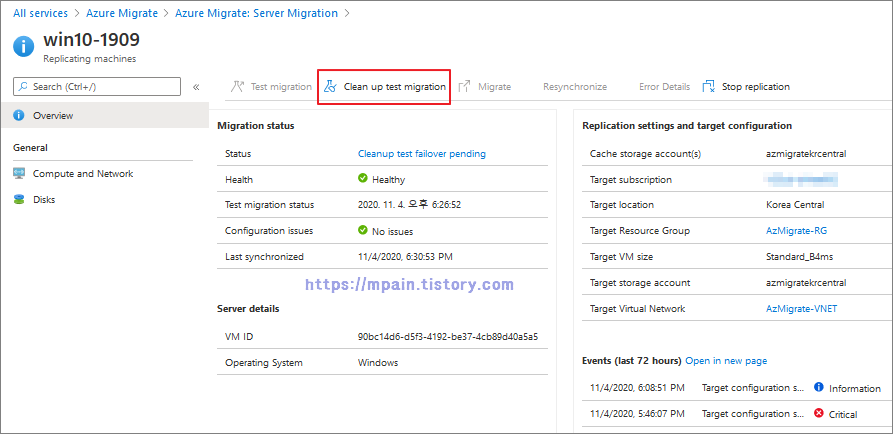Focus the Search (Ctrl+/) field
The width and height of the screenshot is (893, 434).
97,87
